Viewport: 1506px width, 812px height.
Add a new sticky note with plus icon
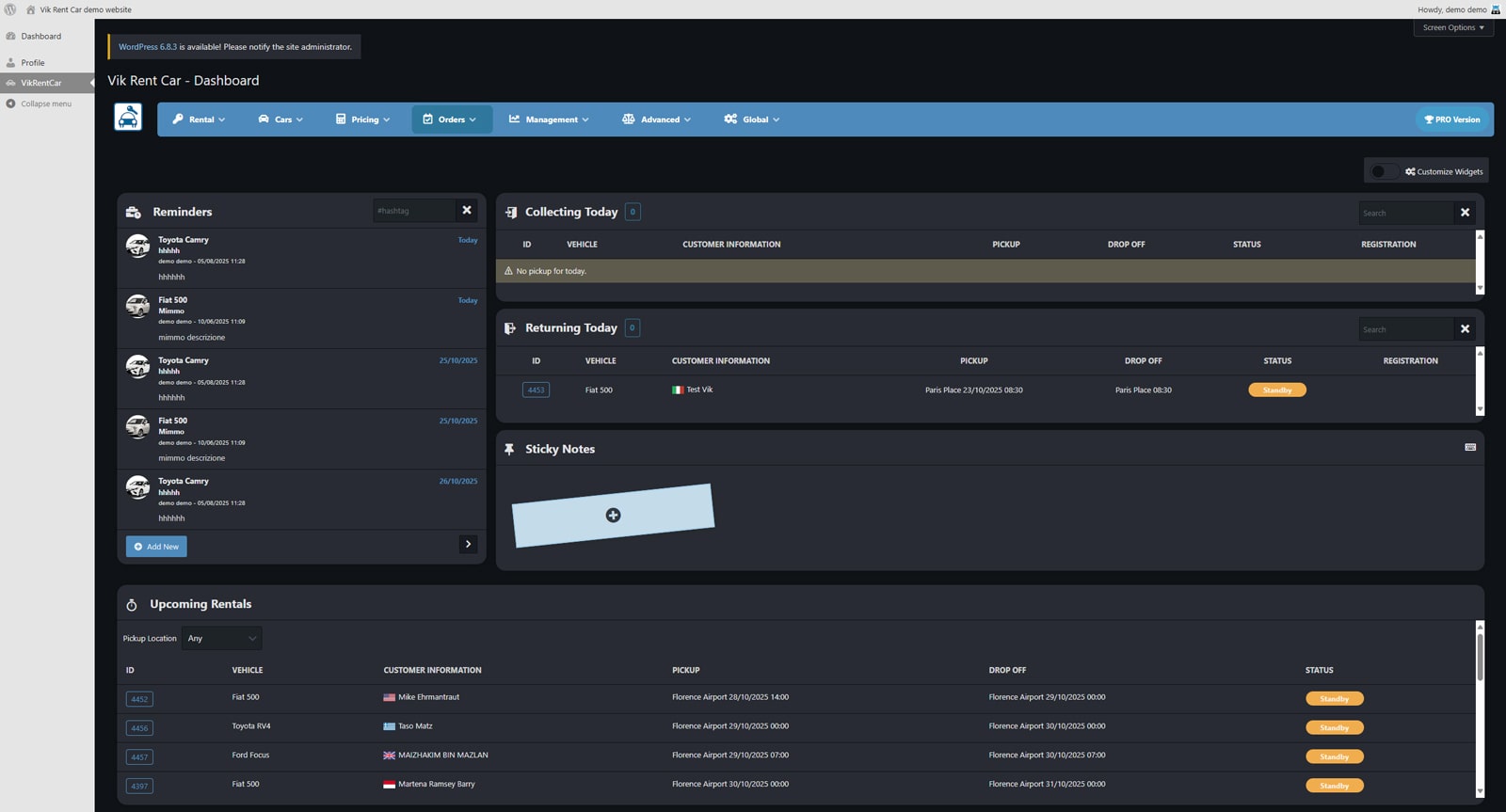coord(613,515)
